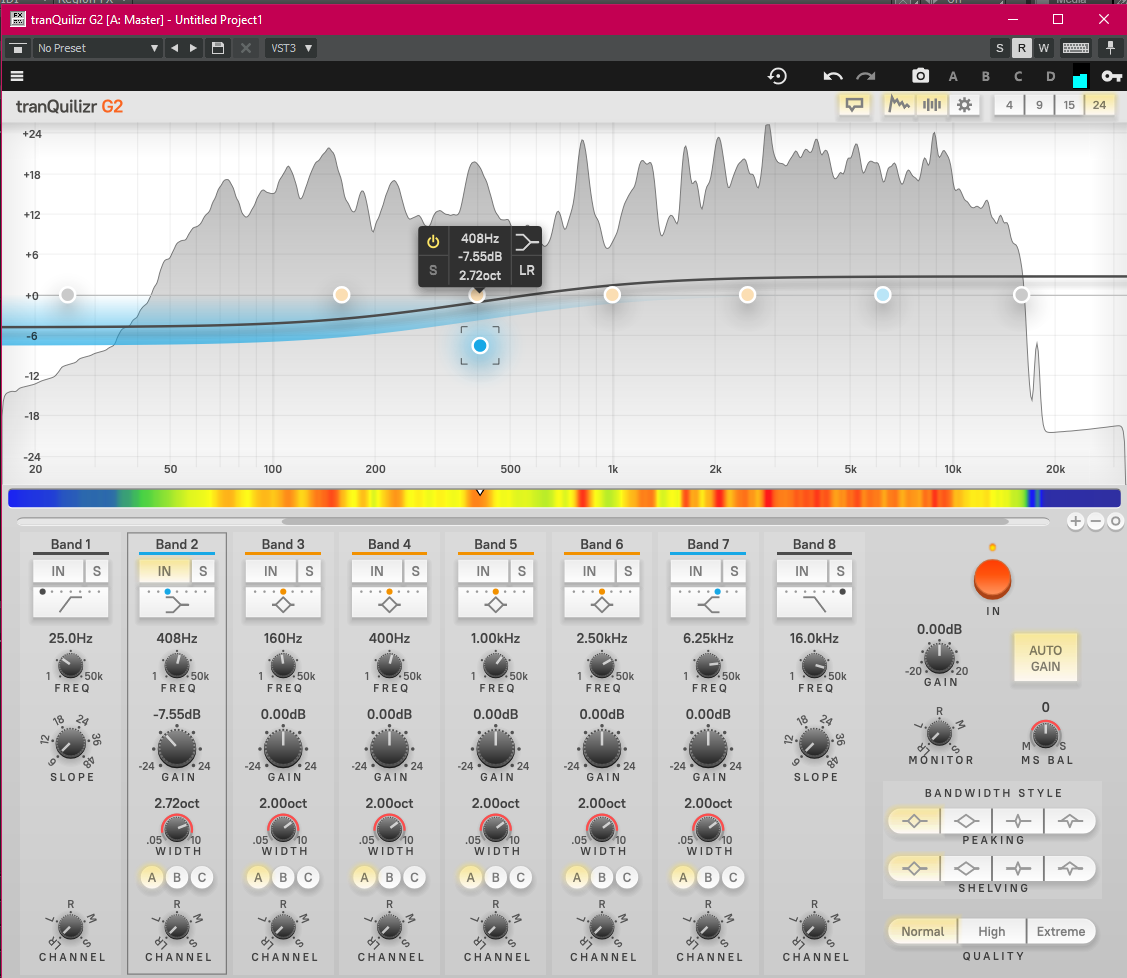Toggle Band 1 IN button

pyautogui.click(x=58, y=571)
